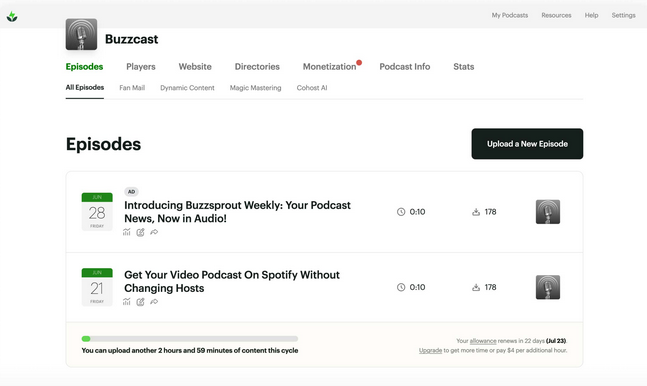Viewport: 647px width, 386px height.
Task: Select the Fan Mail sub-tab
Action: click(x=132, y=88)
